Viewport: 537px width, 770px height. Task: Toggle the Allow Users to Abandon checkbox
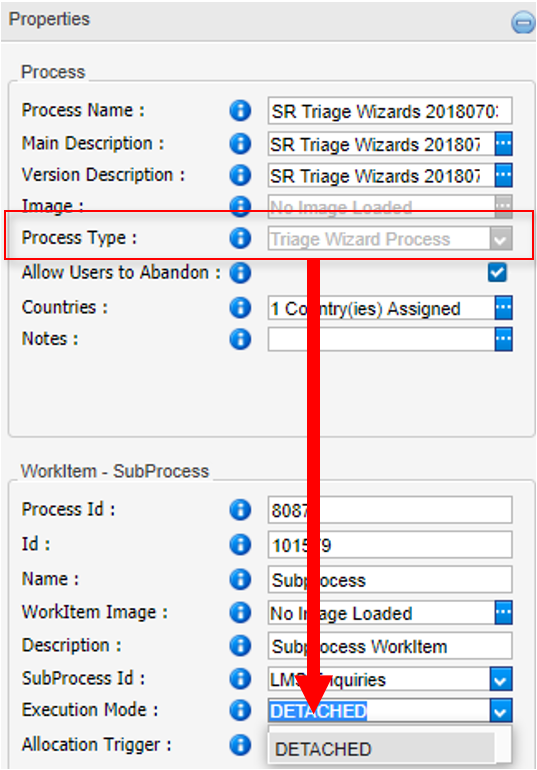pos(497,272)
